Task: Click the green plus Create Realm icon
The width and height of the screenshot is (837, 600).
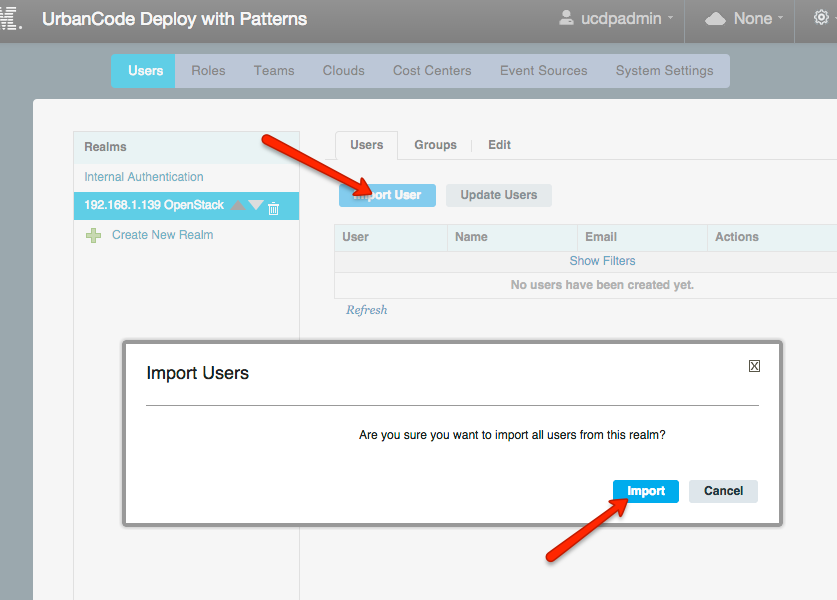Action: coord(93,235)
